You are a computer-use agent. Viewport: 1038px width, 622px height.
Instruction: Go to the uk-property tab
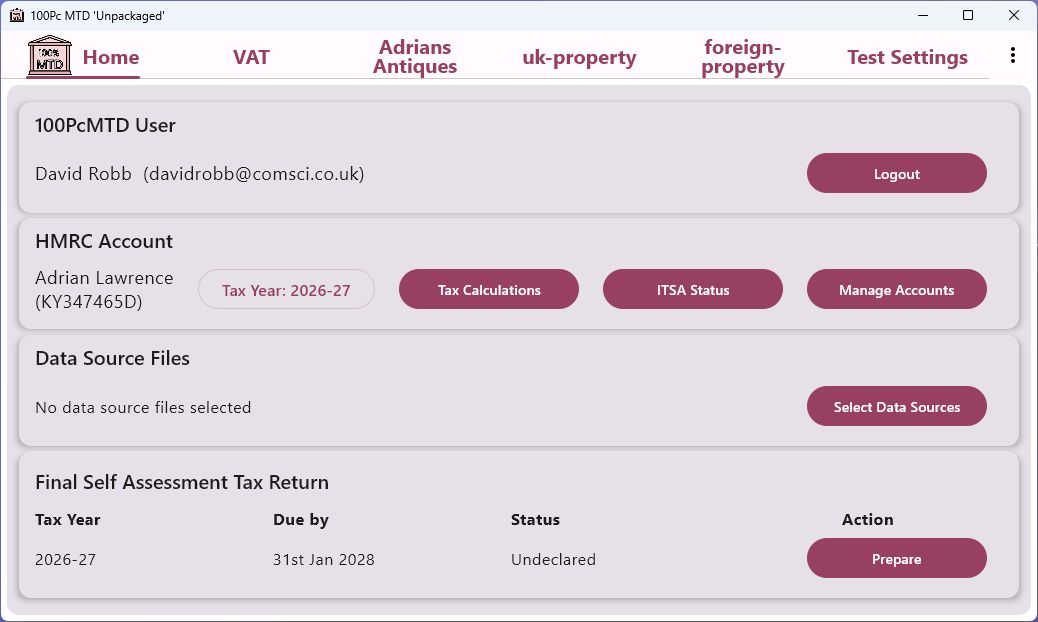[x=579, y=57]
